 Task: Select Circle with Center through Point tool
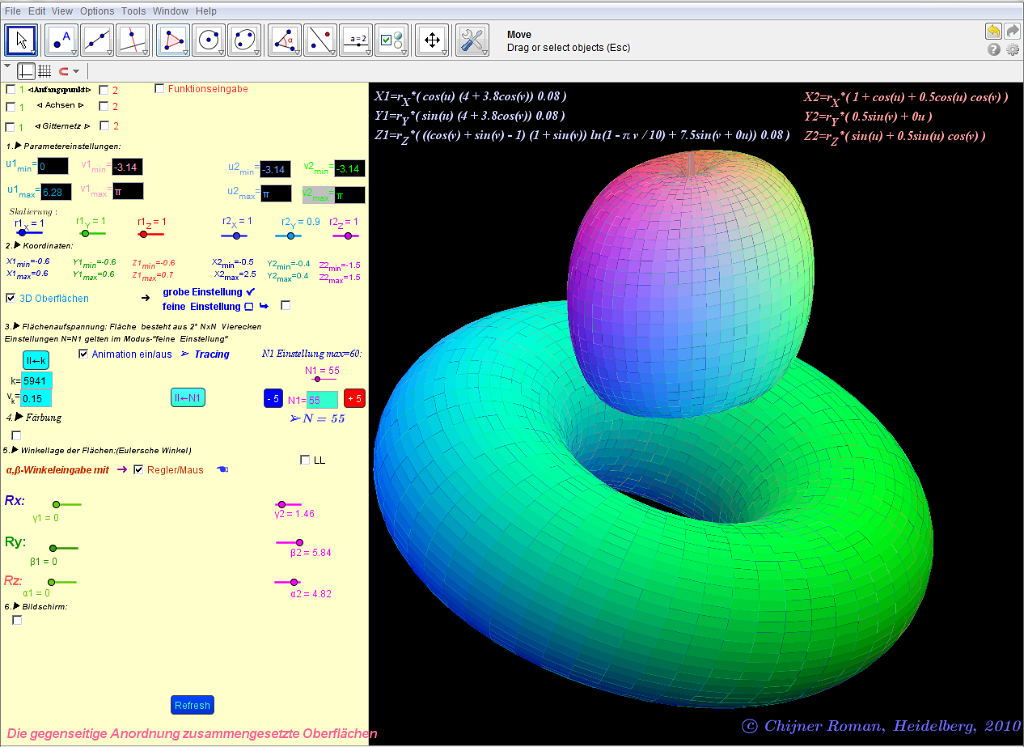(208, 40)
